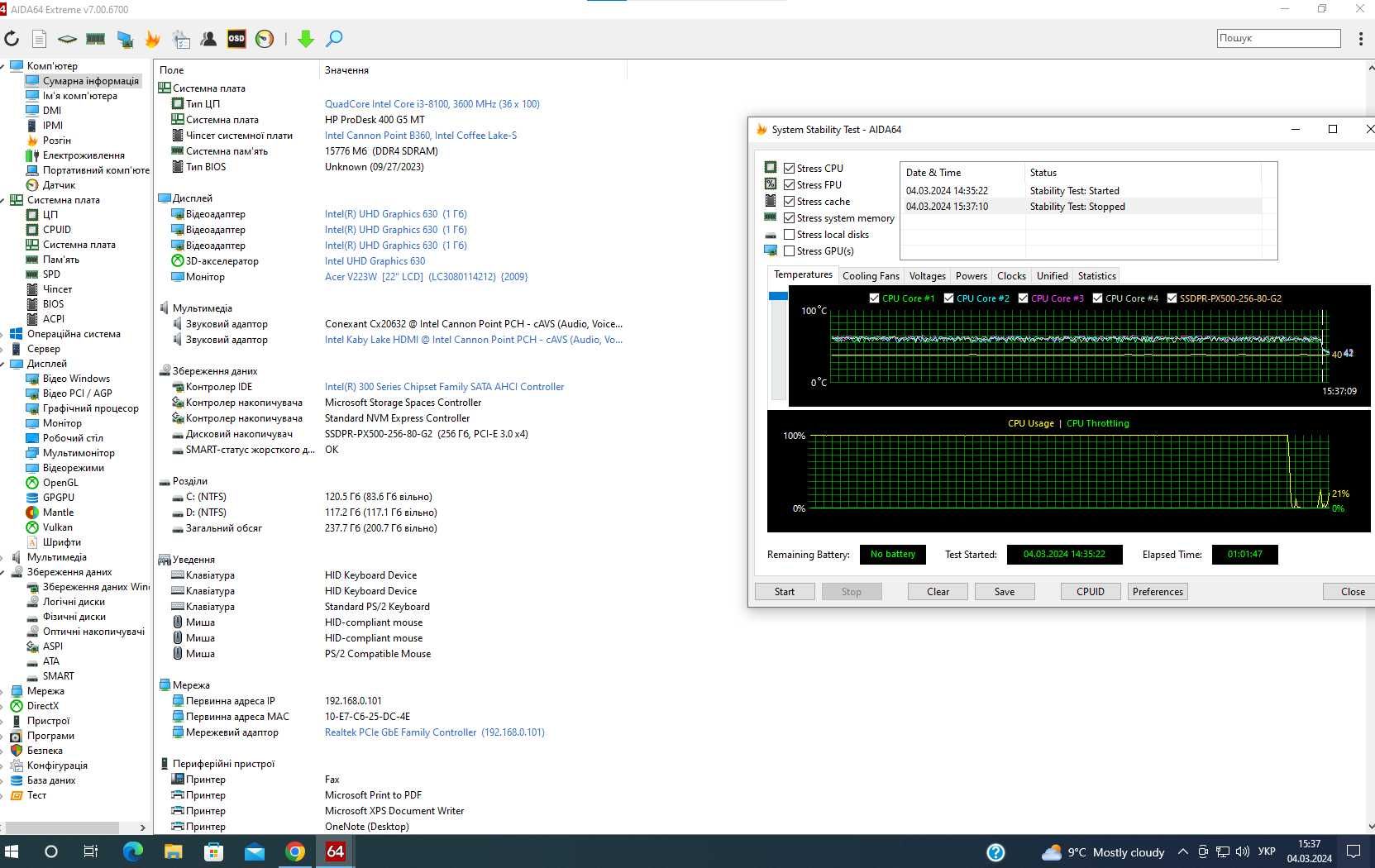1375x868 pixels.
Task: Select Mantle item in the tree
Action: pyautogui.click(x=58, y=513)
